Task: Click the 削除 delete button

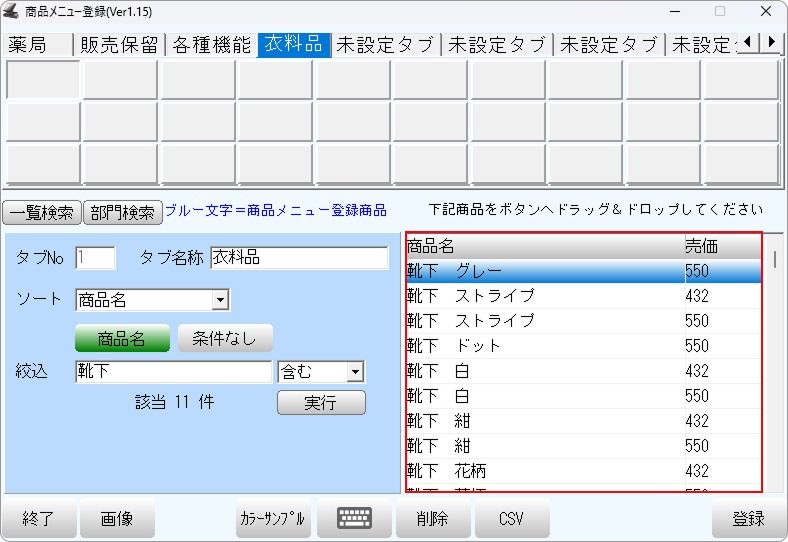Action: [x=430, y=518]
